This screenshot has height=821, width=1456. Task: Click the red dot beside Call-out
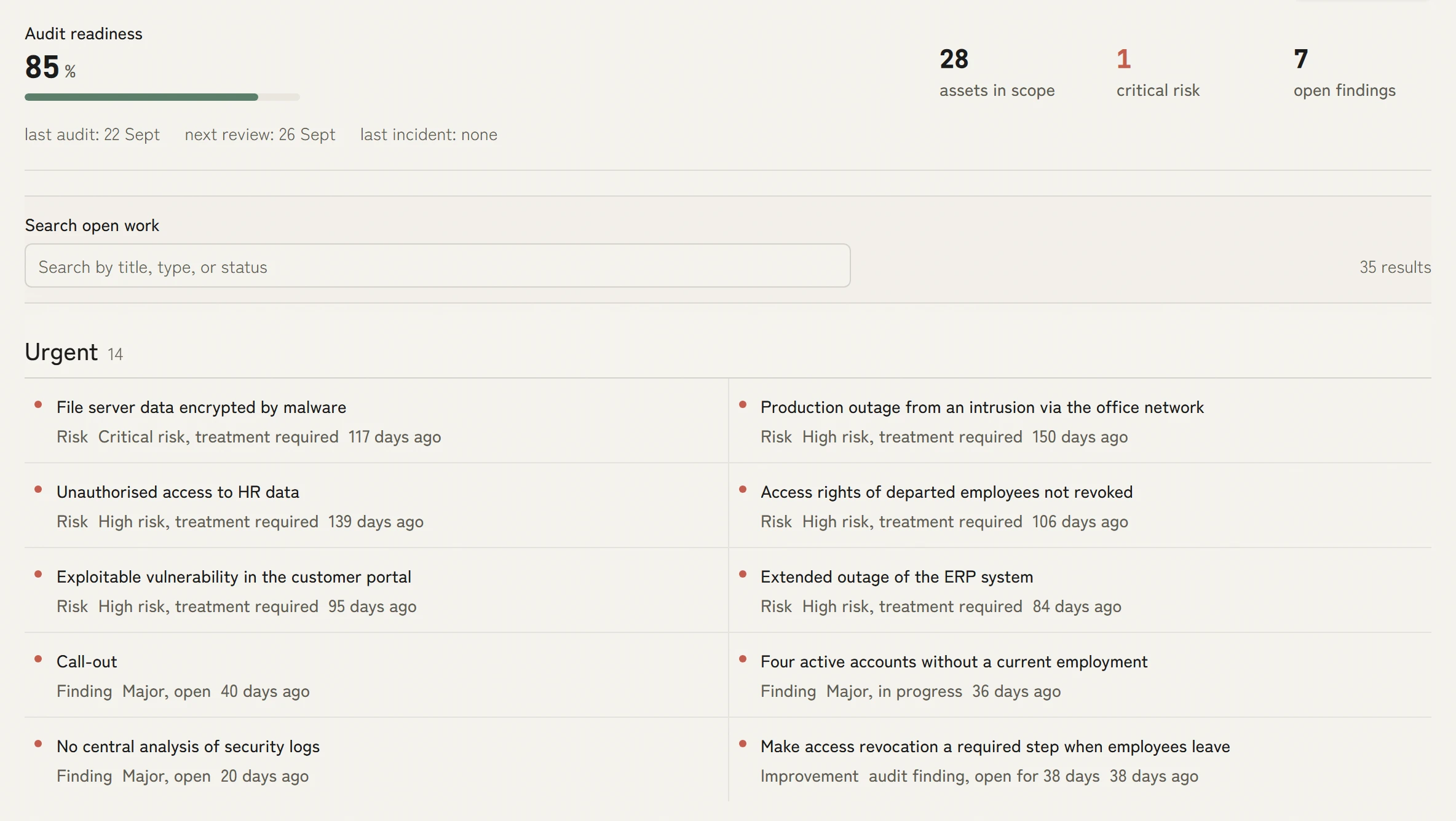pyautogui.click(x=38, y=659)
